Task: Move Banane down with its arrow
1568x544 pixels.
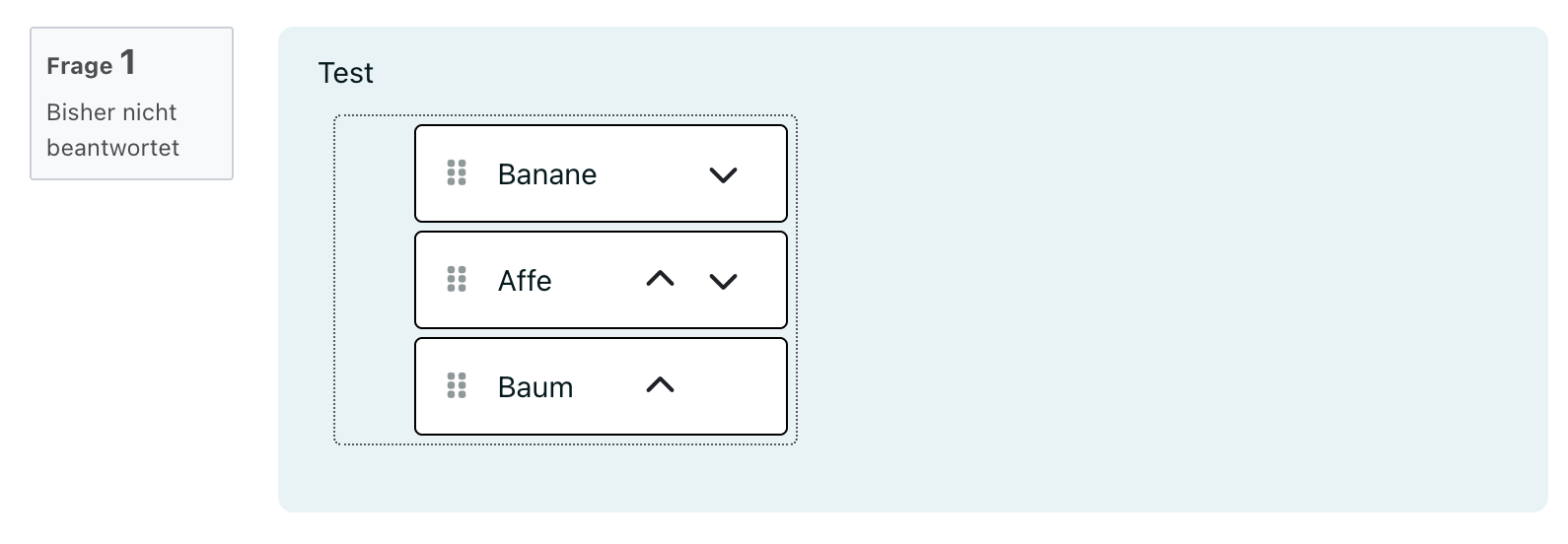Action: 723,175
